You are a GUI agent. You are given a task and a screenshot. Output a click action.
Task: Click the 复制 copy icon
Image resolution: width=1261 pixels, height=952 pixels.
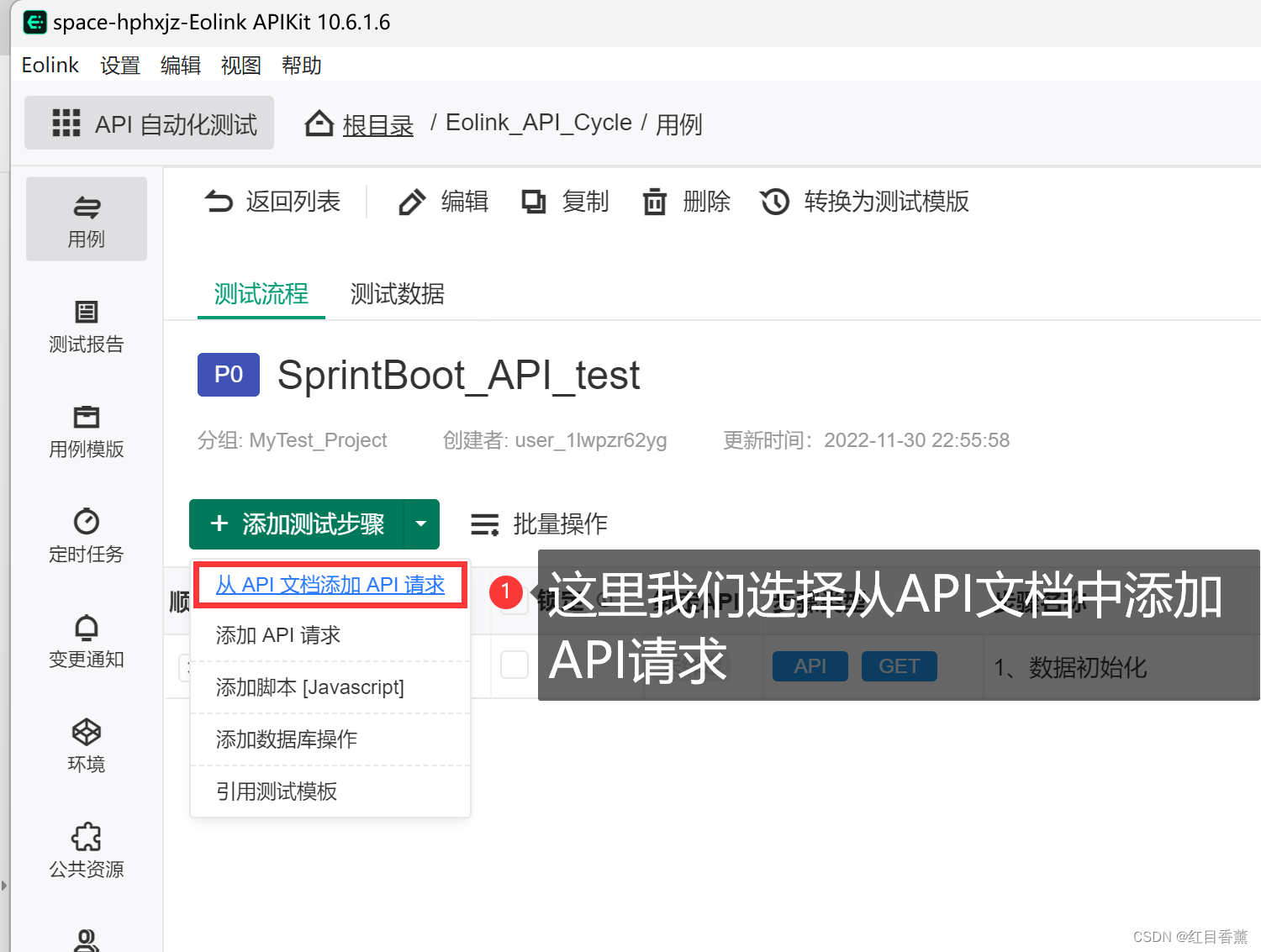pos(534,202)
